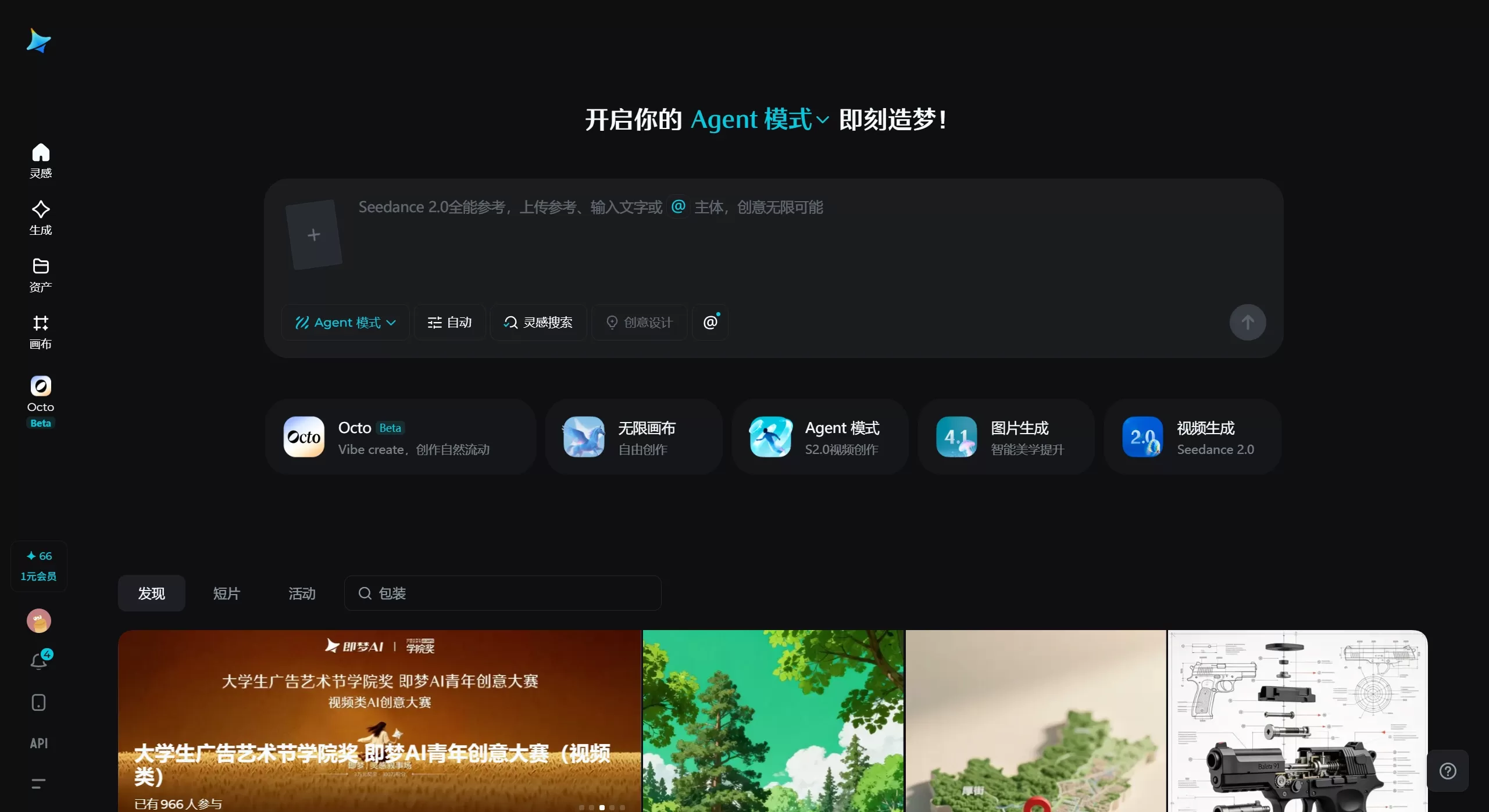Image resolution: width=1489 pixels, height=812 pixels.
Task: Switch to the 发现 tab
Action: pyautogui.click(x=152, y=593)
